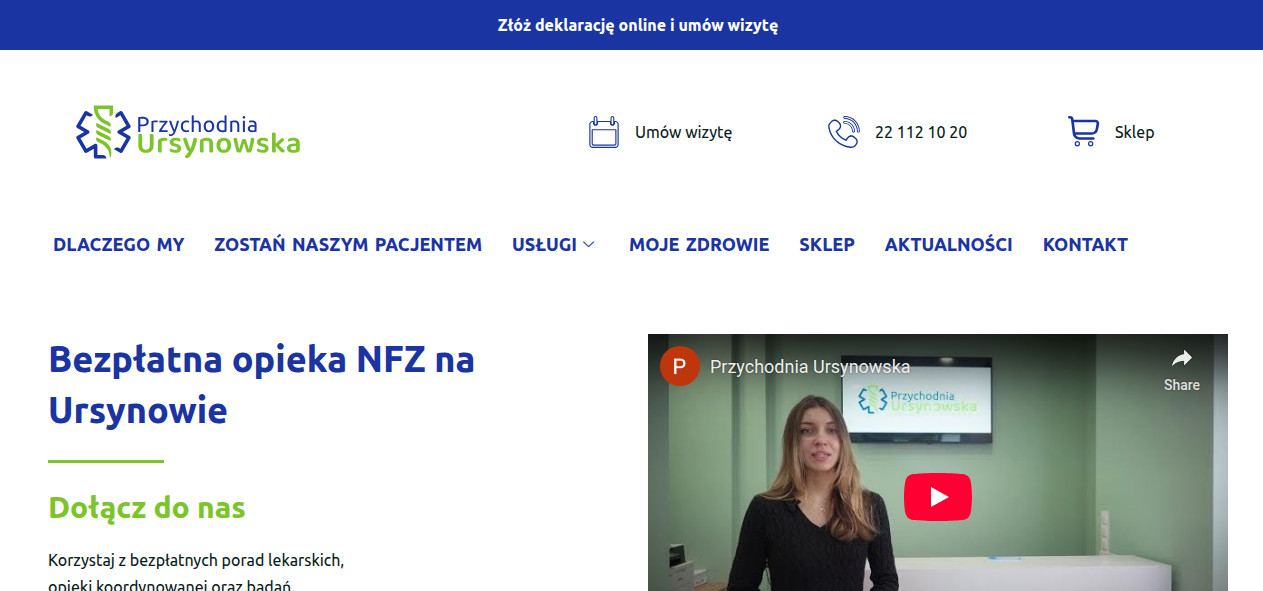
Task: Click the phone number 22 112 10 20
Action: point(921,132)
